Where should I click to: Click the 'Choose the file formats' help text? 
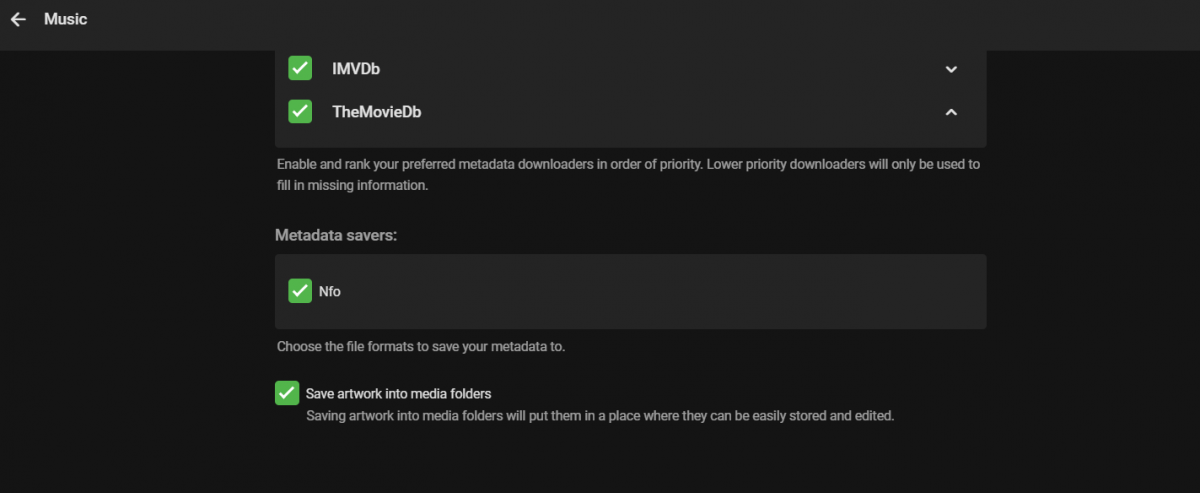point(421,347)
